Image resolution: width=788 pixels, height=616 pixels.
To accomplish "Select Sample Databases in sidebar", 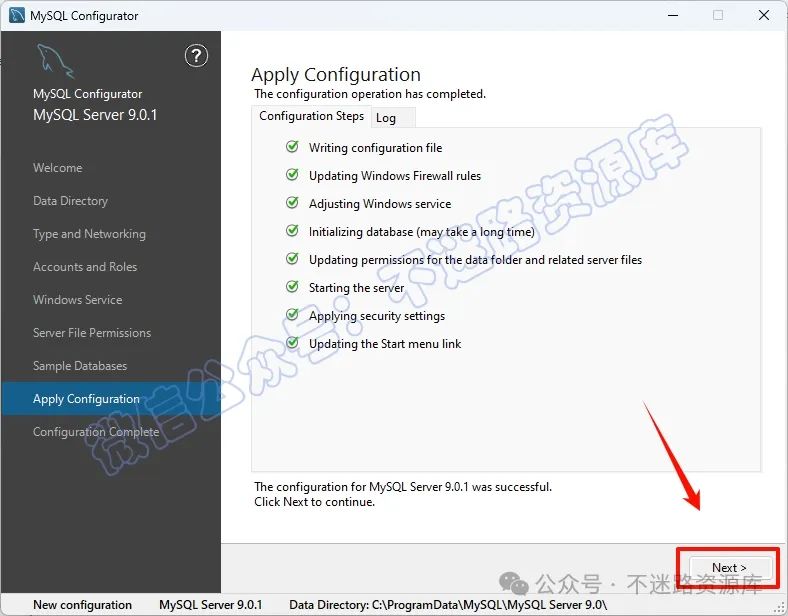I will pyautogui.click(x=80, y=366).
